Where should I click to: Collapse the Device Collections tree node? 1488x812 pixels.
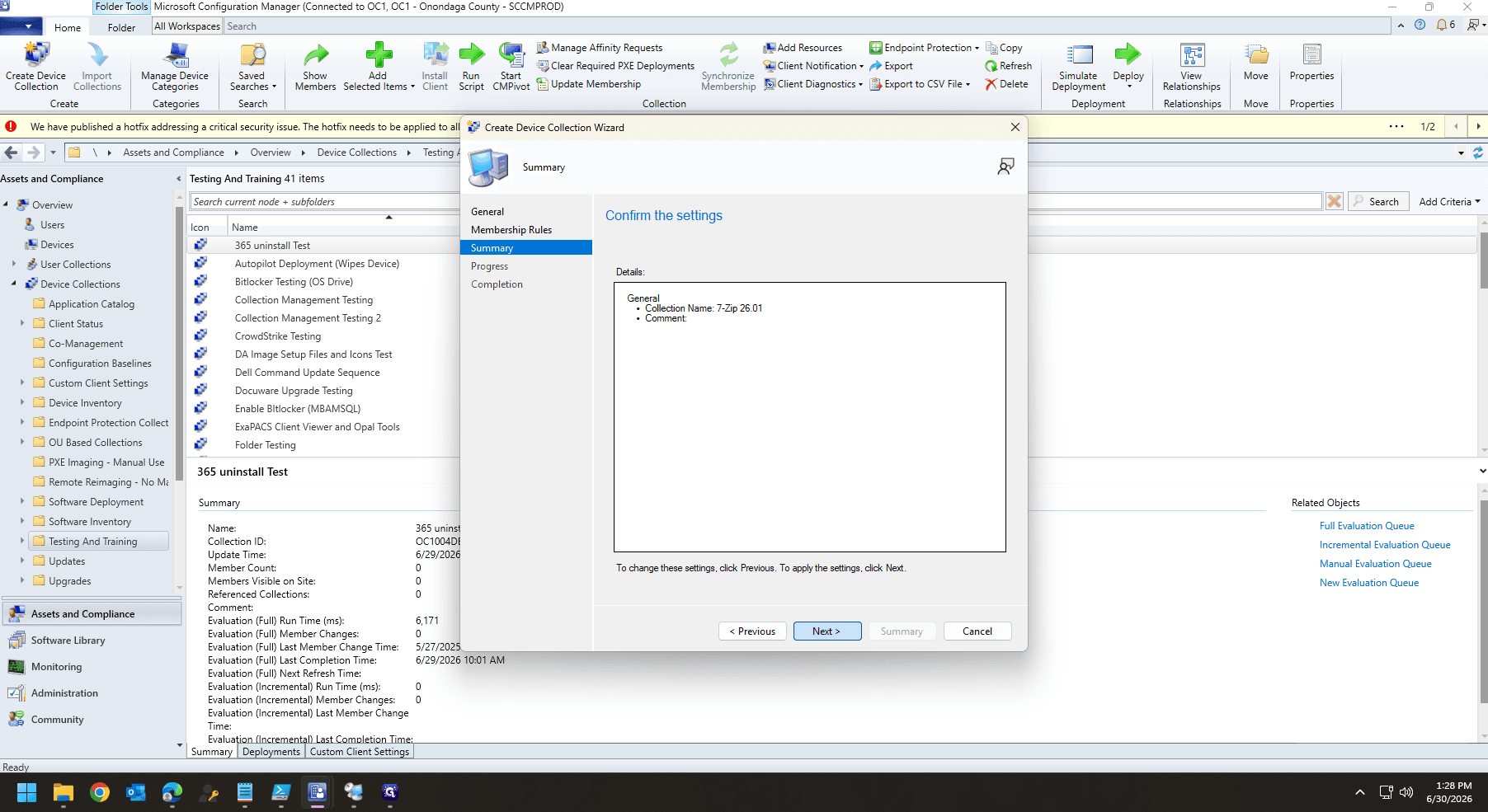click(14, 284)
